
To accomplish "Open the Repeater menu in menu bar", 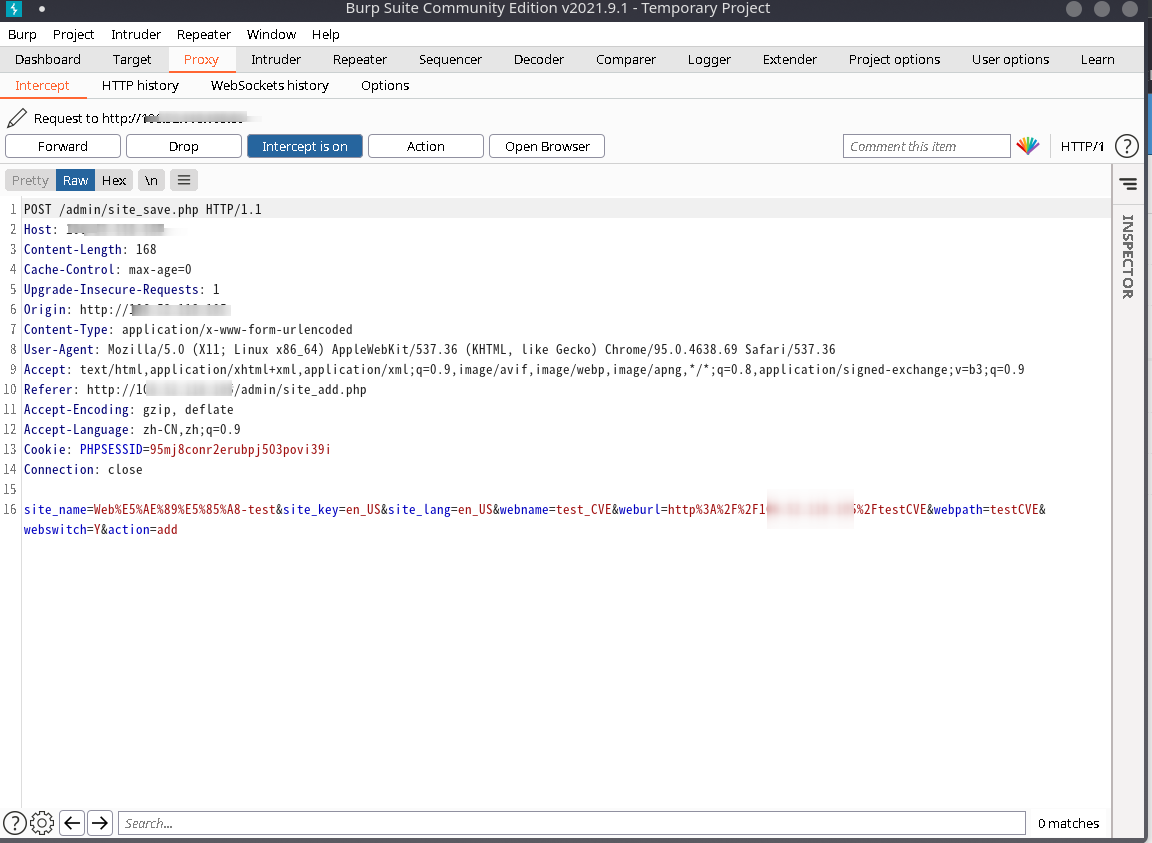I will tap(203, 34).
